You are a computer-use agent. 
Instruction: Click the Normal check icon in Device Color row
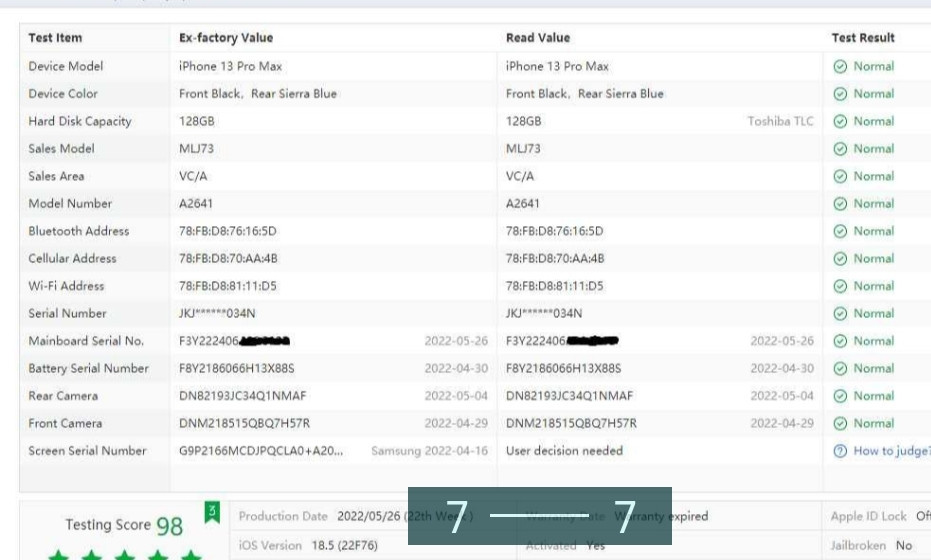tap(840, 94)
